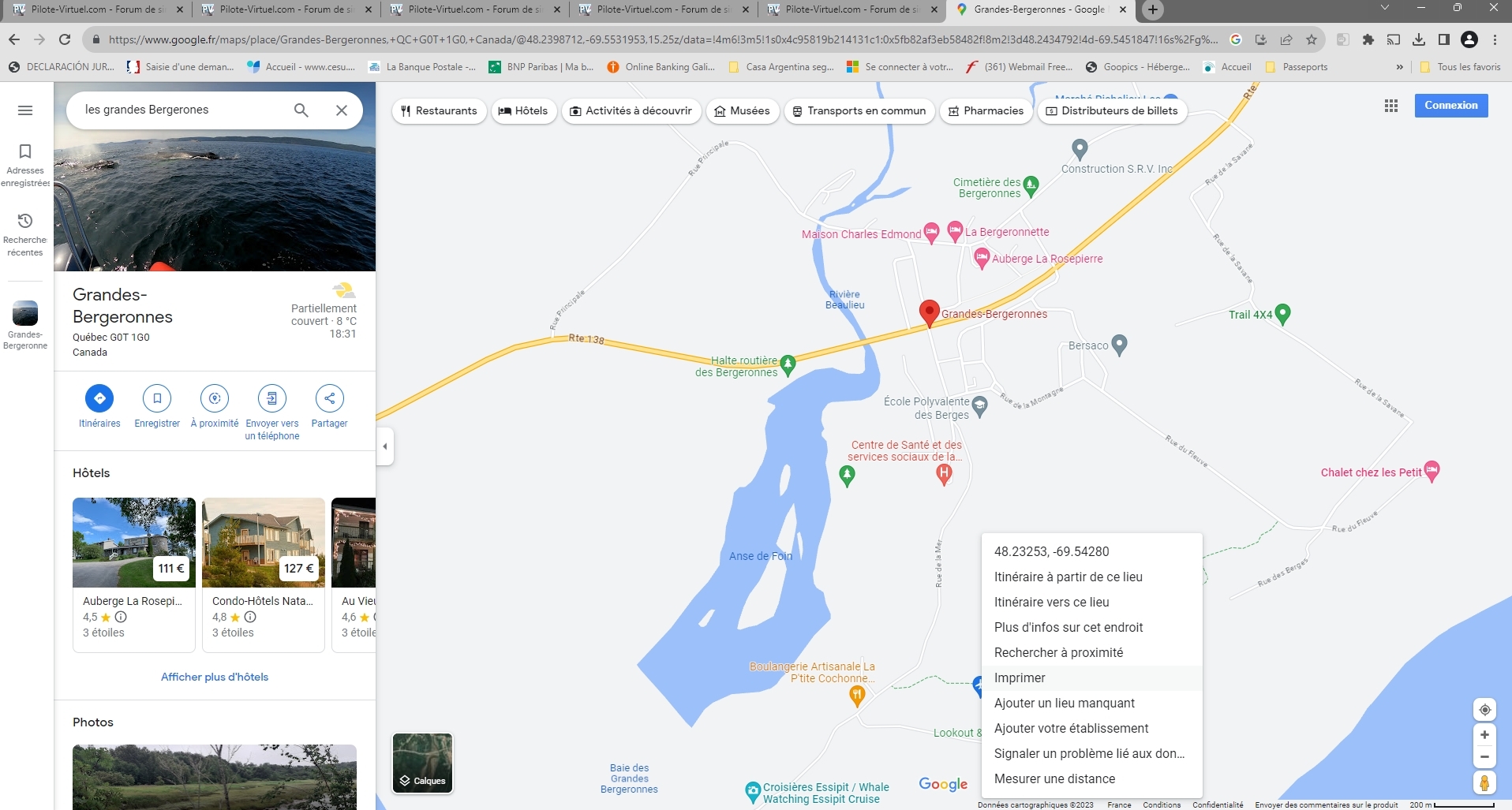The image size is (1512, 810).
Task: Click Afficher plus d'hôtels link
Action: 215,677
